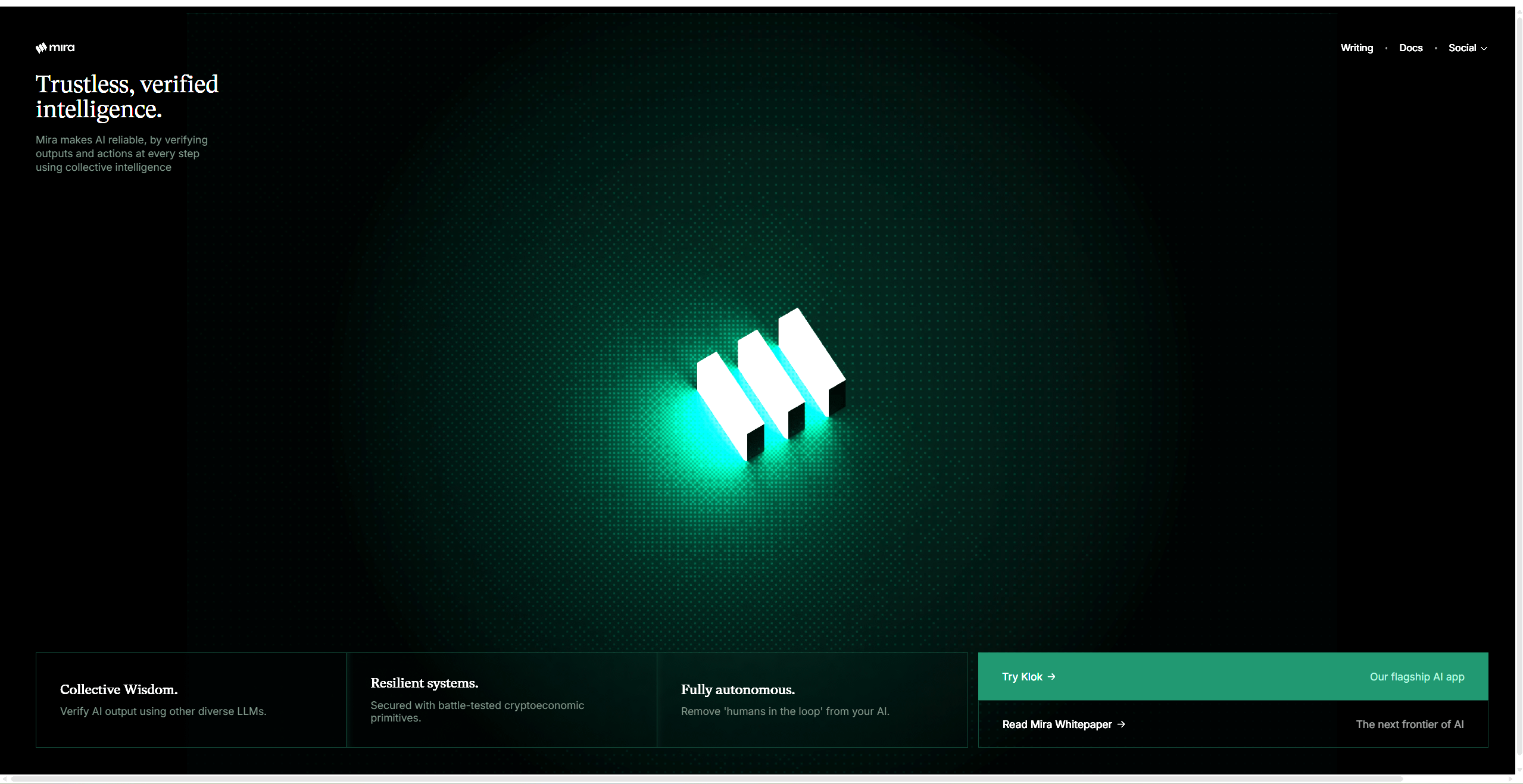Screen dimensions: 1523x784
Task: Click 'The next frontier of AI' text
Action: click(1409, 724)
